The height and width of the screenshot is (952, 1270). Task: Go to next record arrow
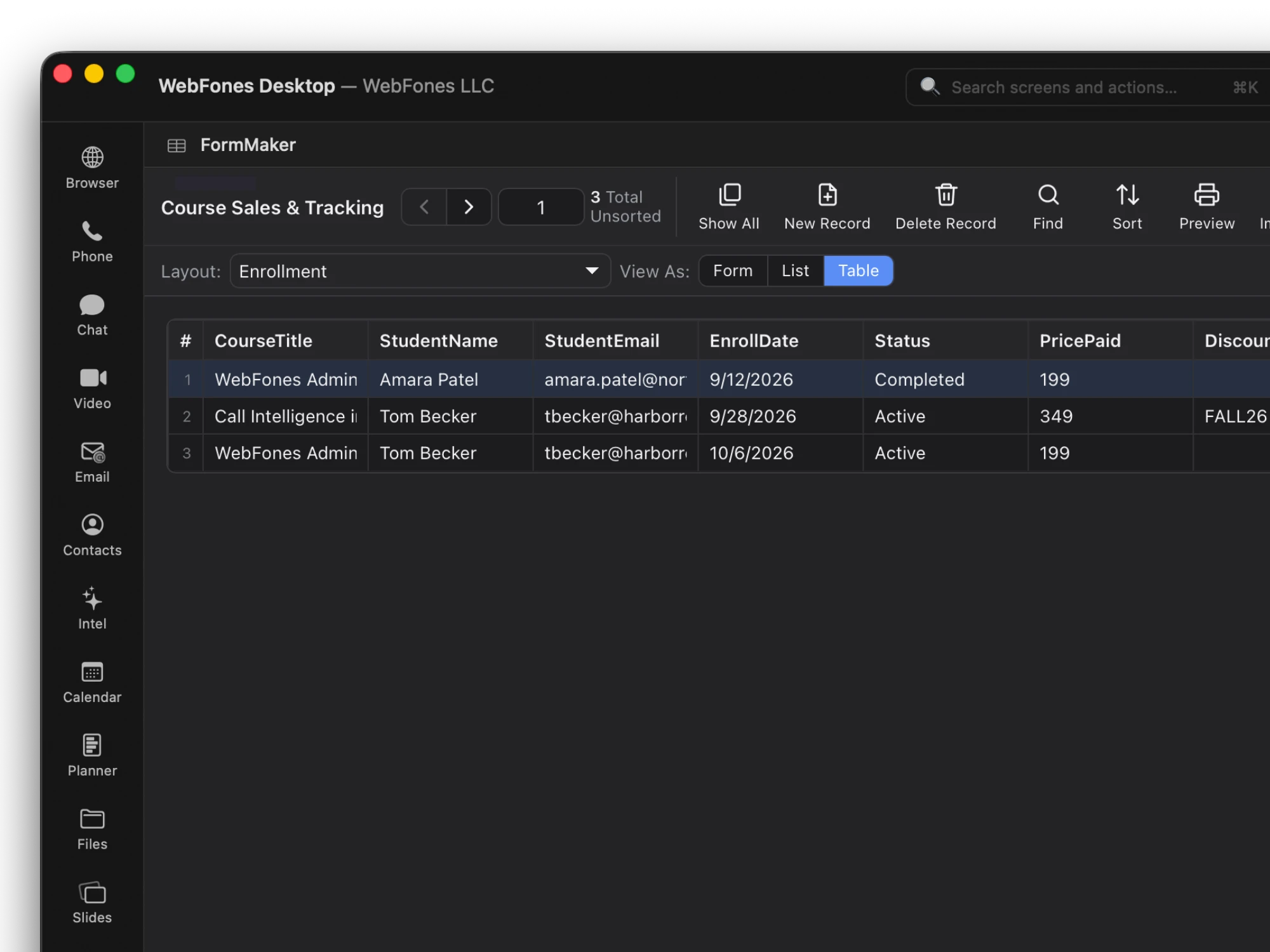[x=469, y=207]
